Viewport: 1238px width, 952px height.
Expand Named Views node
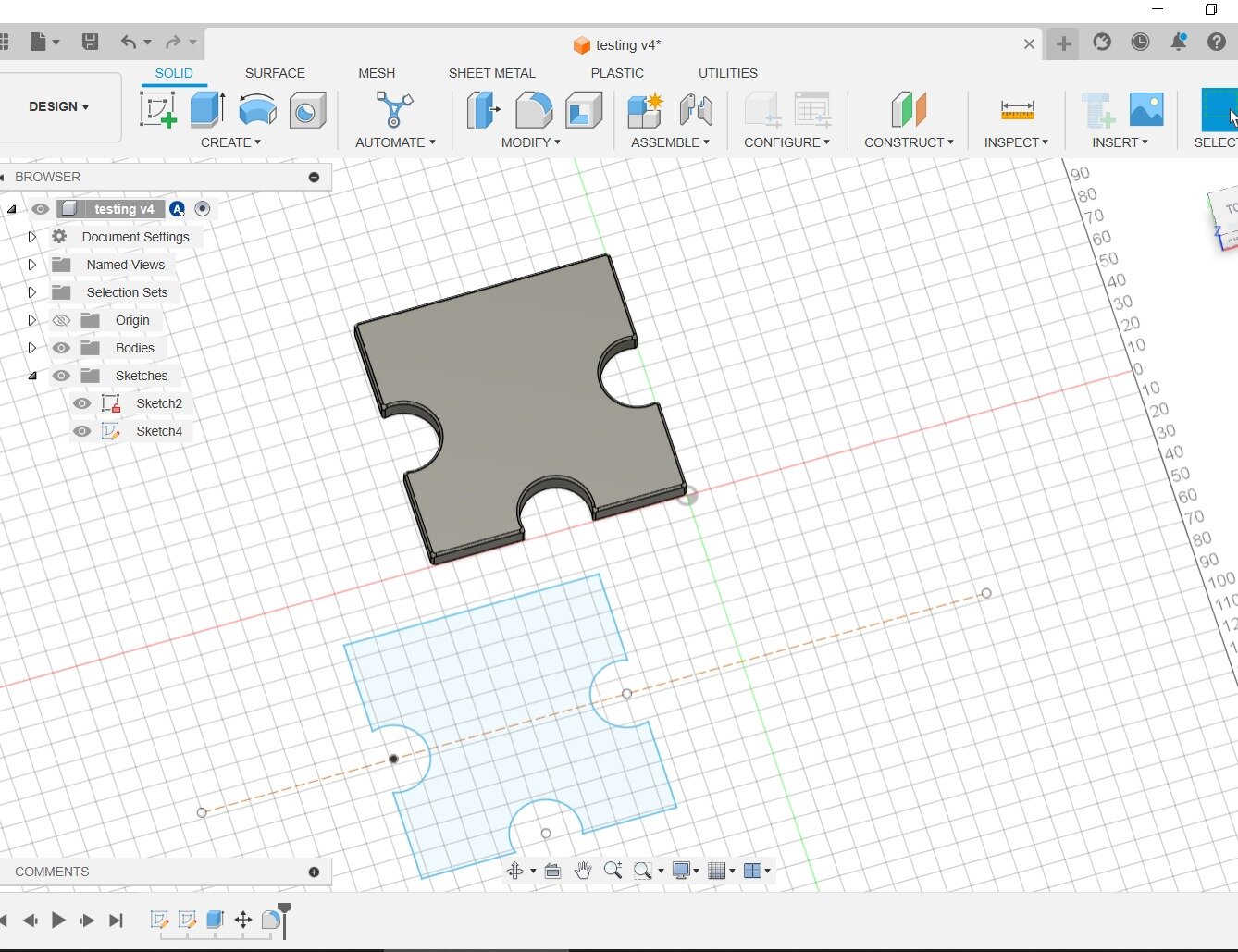pos(32,265)
